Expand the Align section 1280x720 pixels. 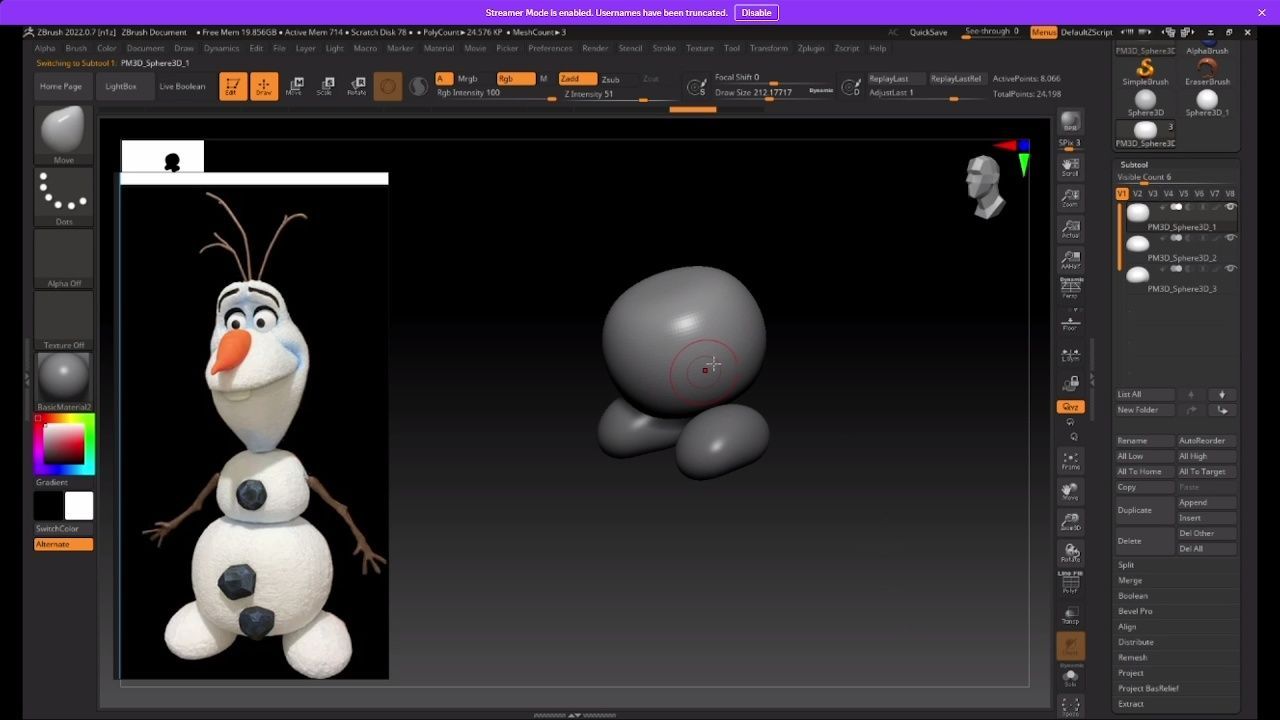click(x=1127, y=627)
